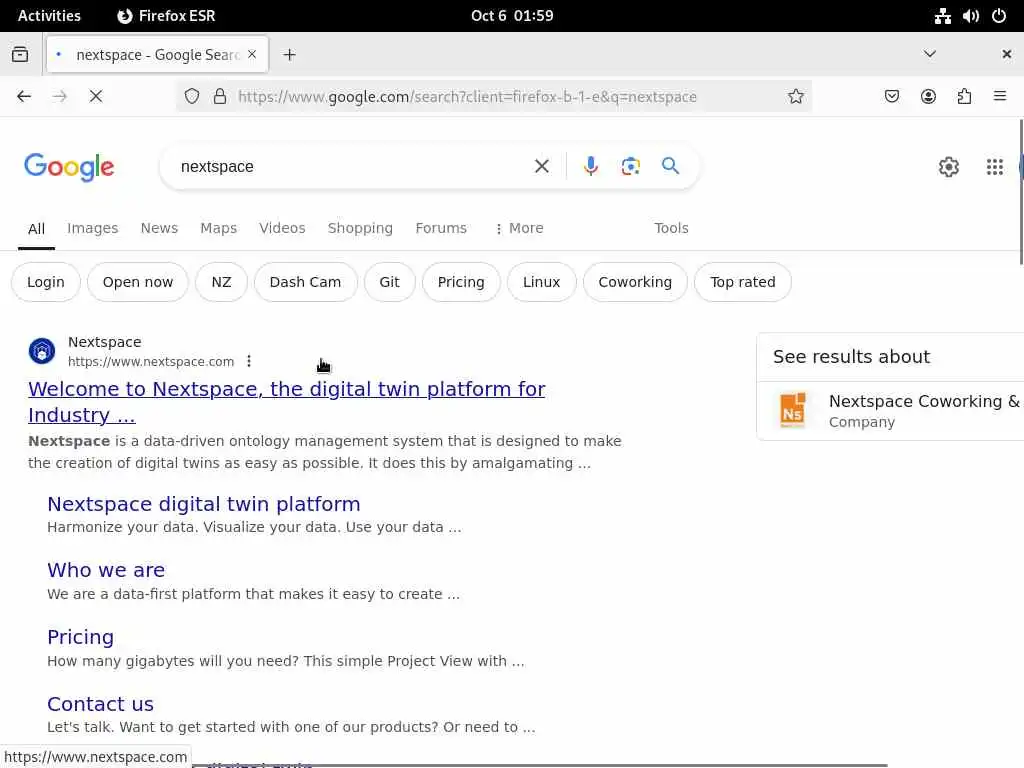Bookmark this page with star

point(795,97)
